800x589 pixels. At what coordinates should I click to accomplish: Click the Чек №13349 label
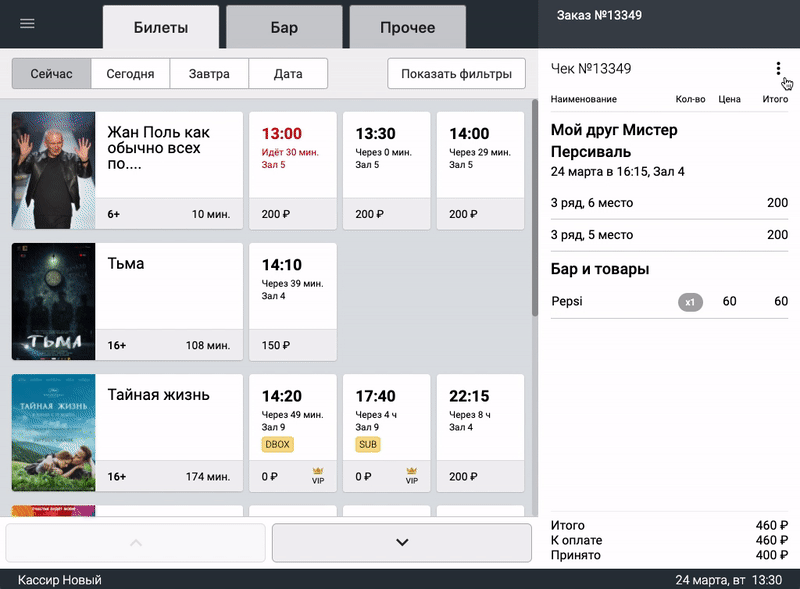(x=591, y=68)
